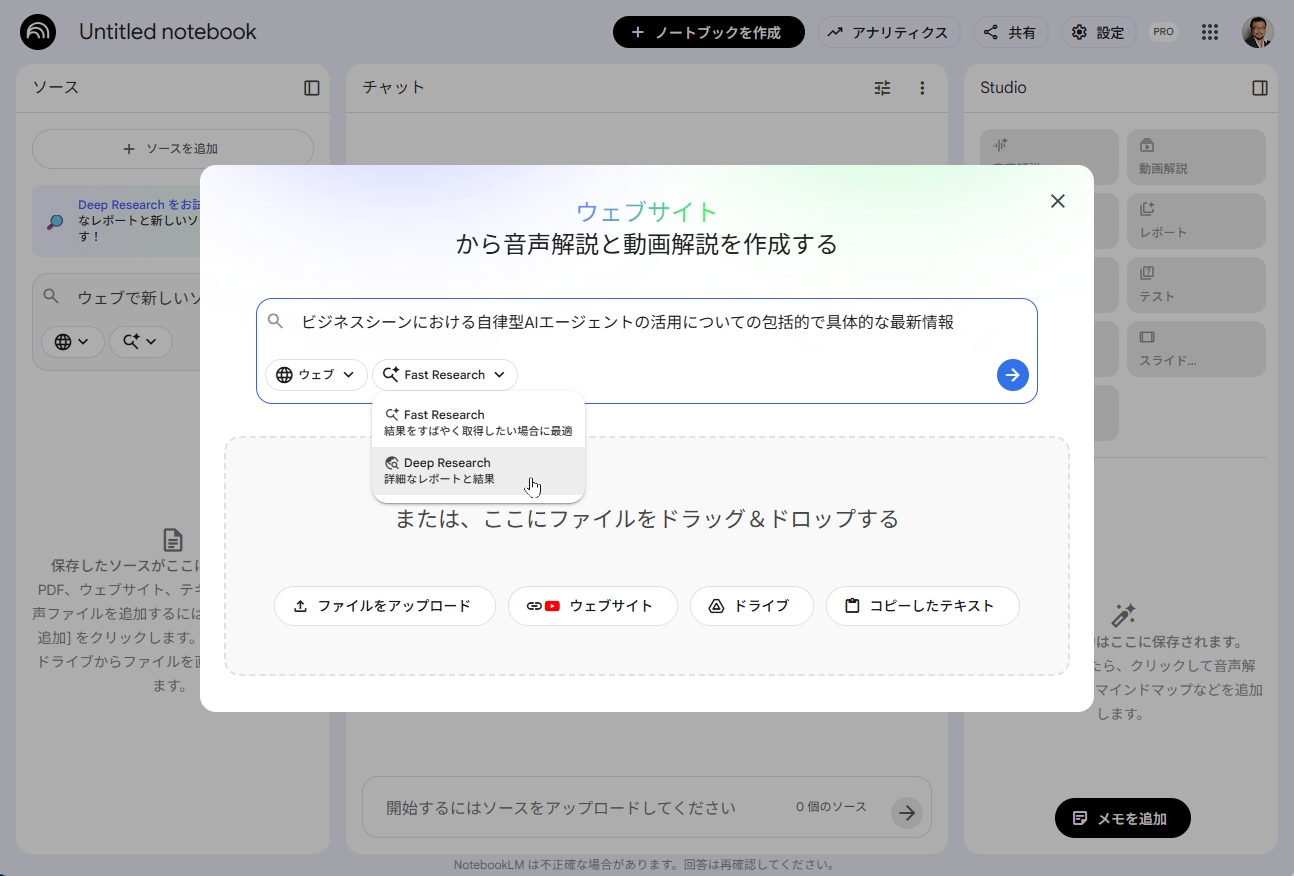Click the user profile avatar
The image size is (1294, 876).
(1258, 32)
